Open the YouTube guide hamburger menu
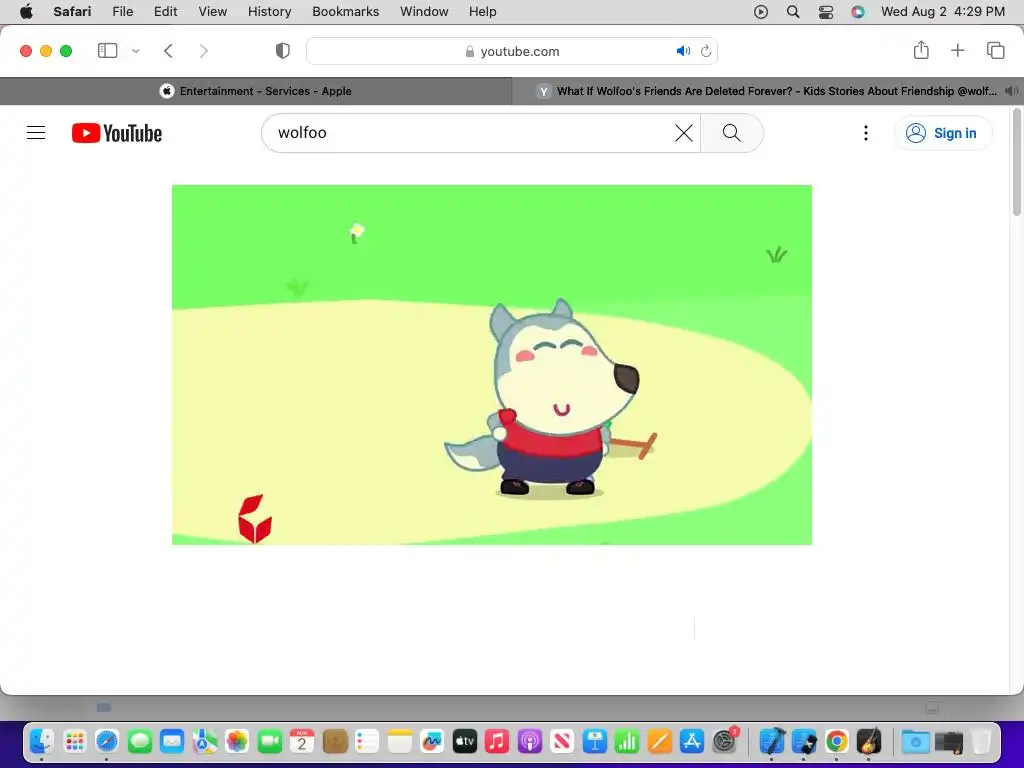The width and height of the screenshot is (1024, 768). coord(36,133)
